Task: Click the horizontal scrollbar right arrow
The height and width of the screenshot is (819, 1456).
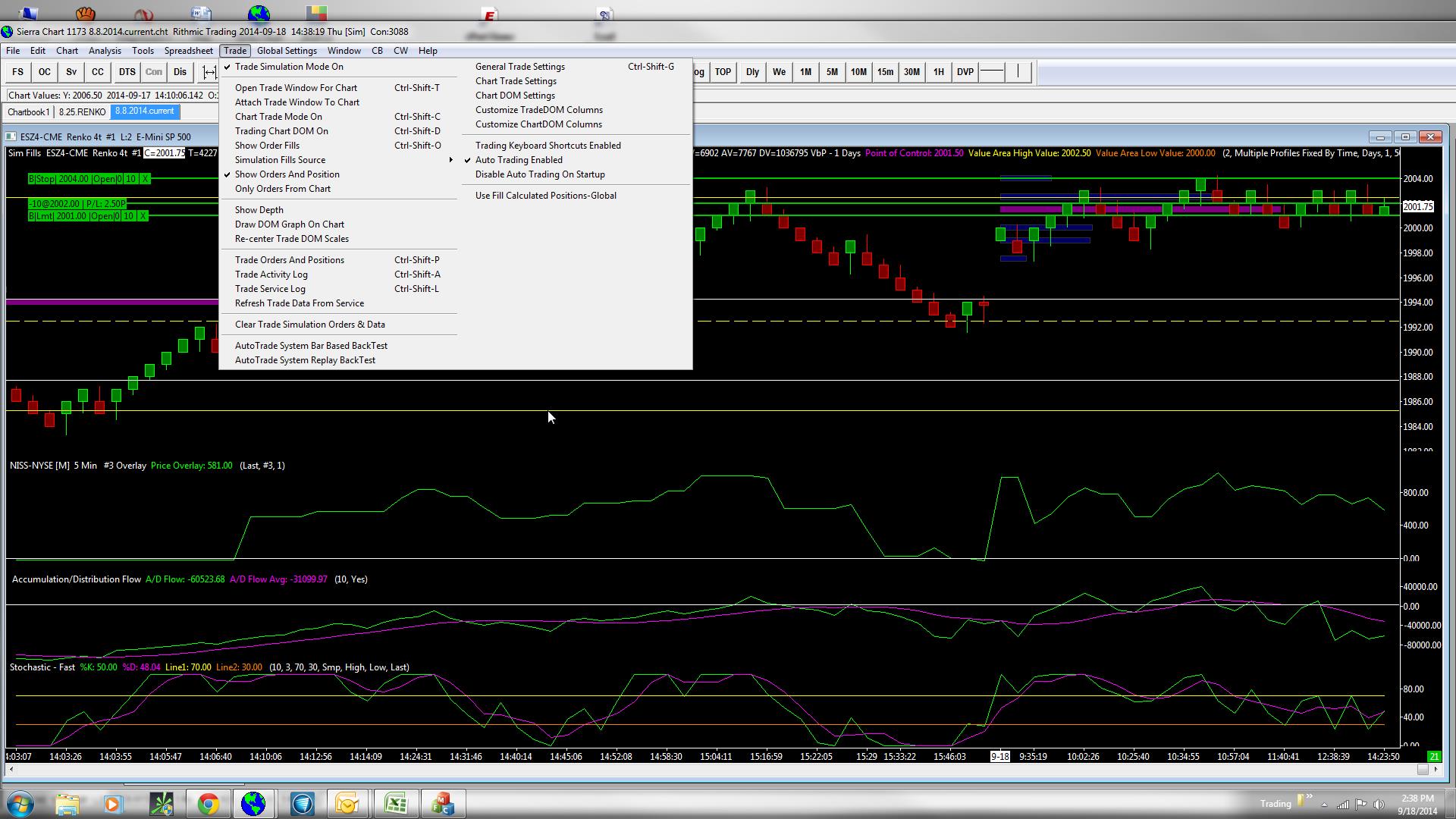Action: click(x=1436, y=769)
